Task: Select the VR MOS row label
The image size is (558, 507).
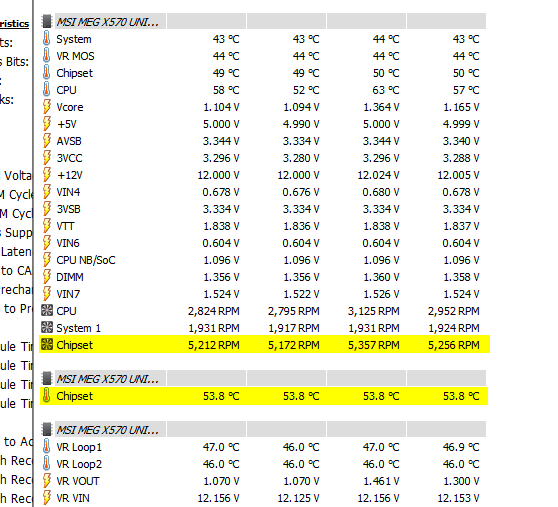Action: click(75, 56)
